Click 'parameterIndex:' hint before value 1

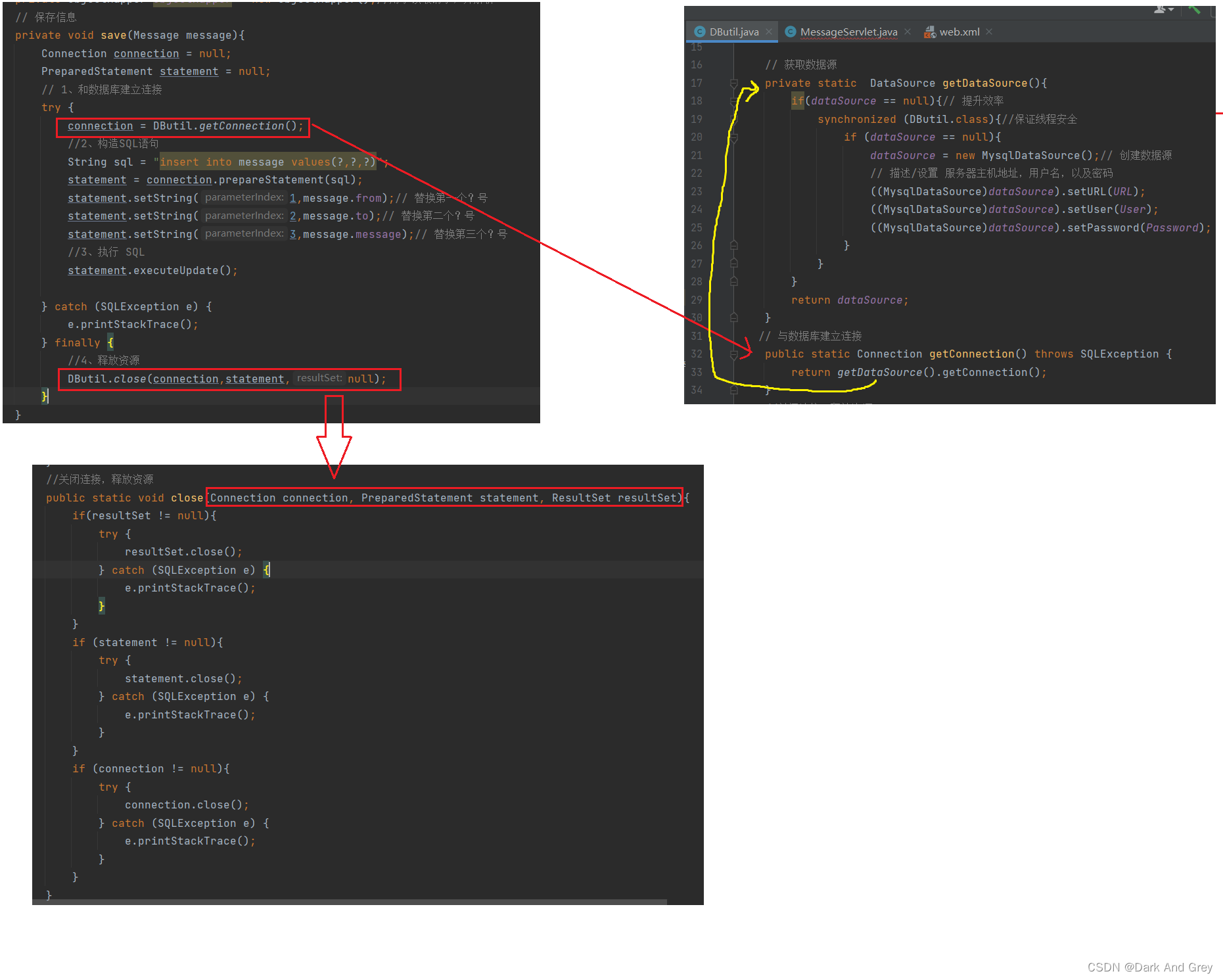244,197
